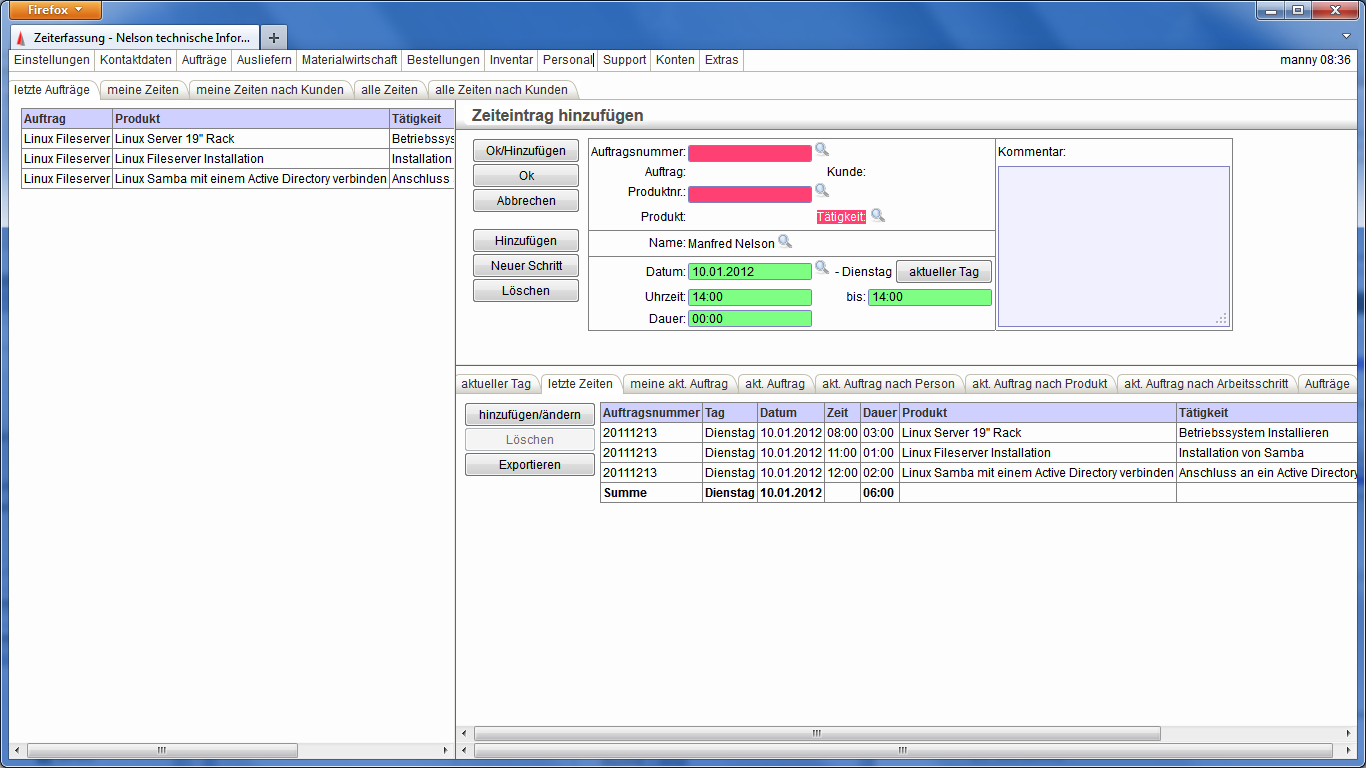Open new browser tab with plus icon
This screenshot has width=1366, height=768.
pyautogui.click(x=274, y=37)
